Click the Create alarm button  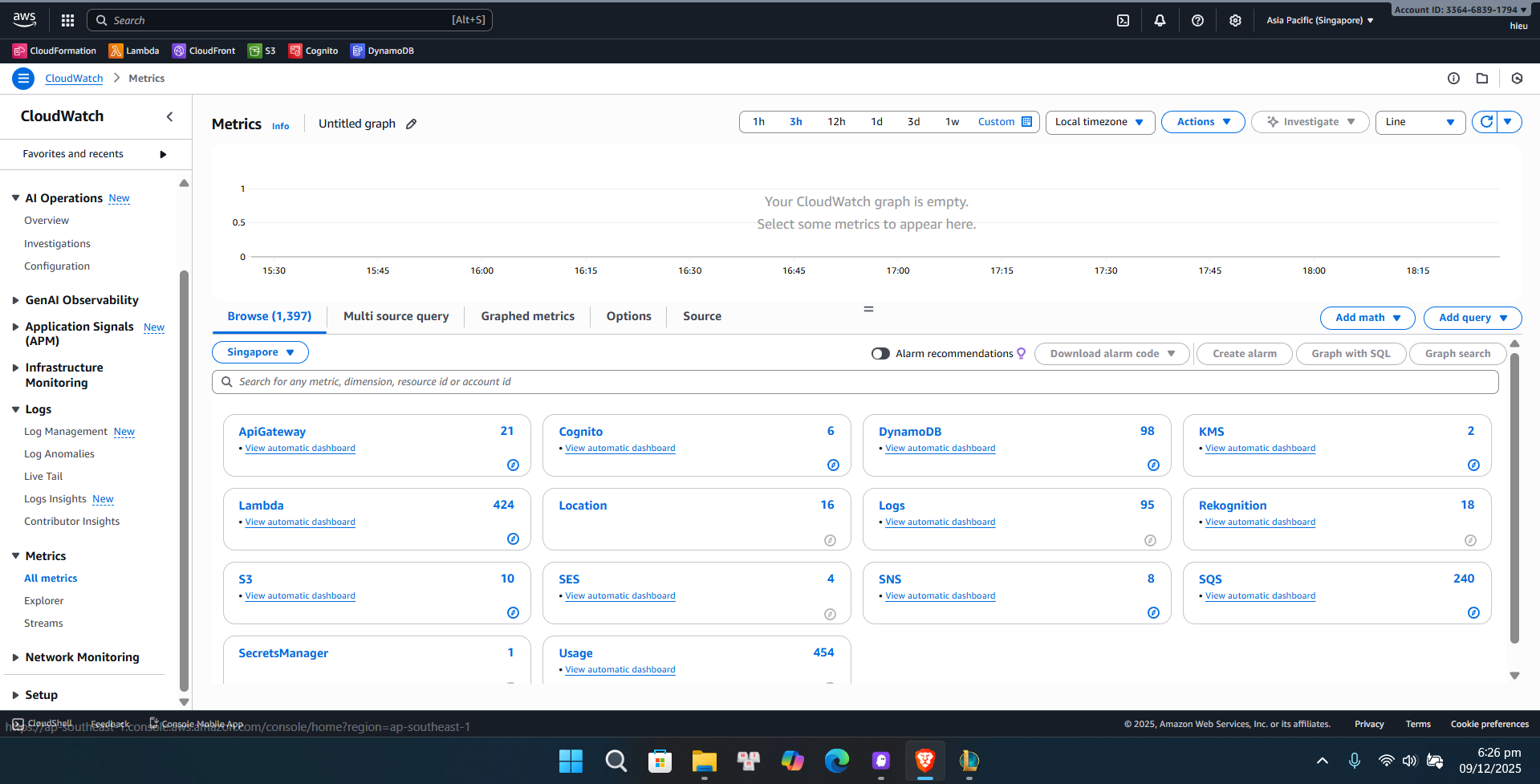(x=1243, y=353)
